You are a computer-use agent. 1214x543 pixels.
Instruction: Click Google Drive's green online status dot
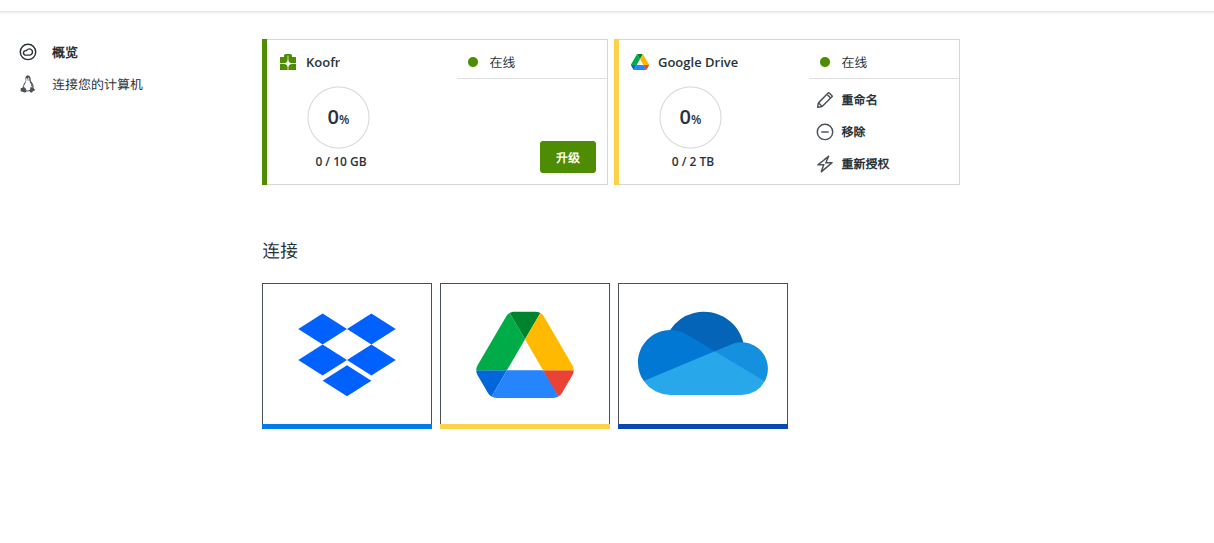click(825, 62)
